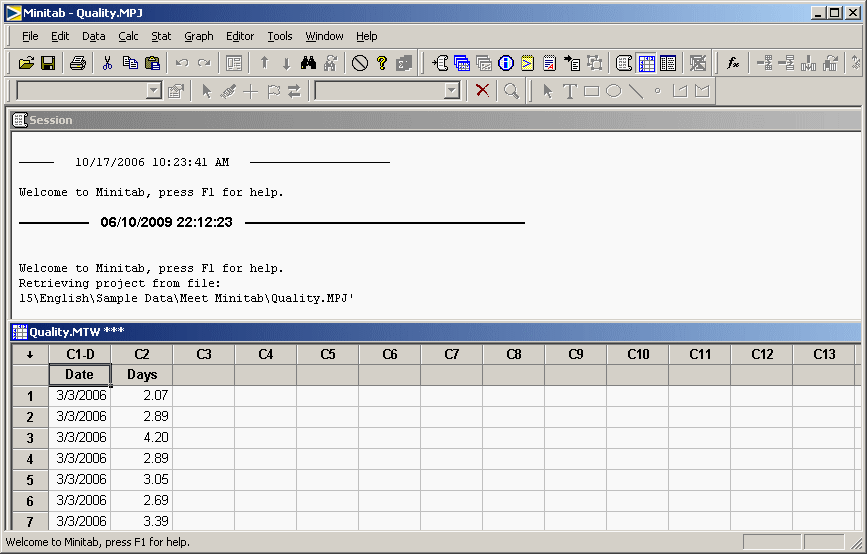Click the Cancel circle-slash icon
Screen dimensions: 867x554
click(360, 63)
